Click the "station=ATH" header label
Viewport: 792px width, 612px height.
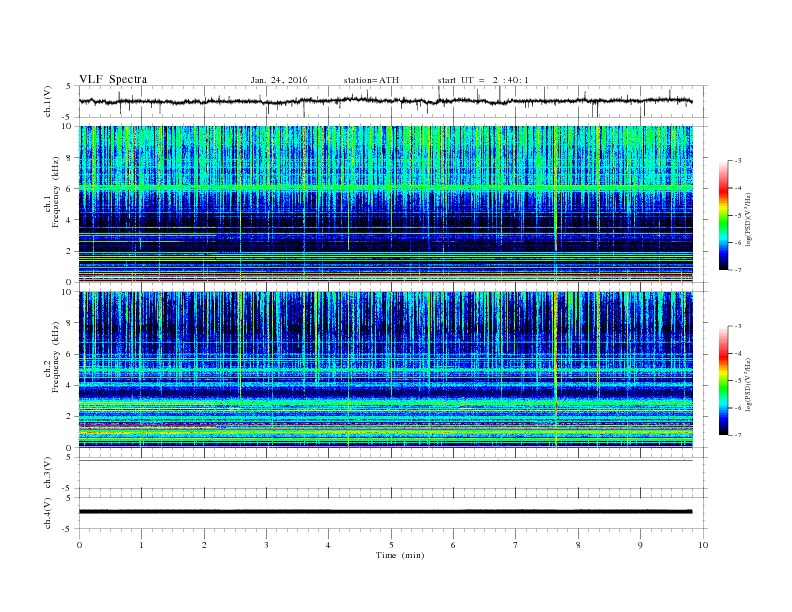tap(371, 80)
